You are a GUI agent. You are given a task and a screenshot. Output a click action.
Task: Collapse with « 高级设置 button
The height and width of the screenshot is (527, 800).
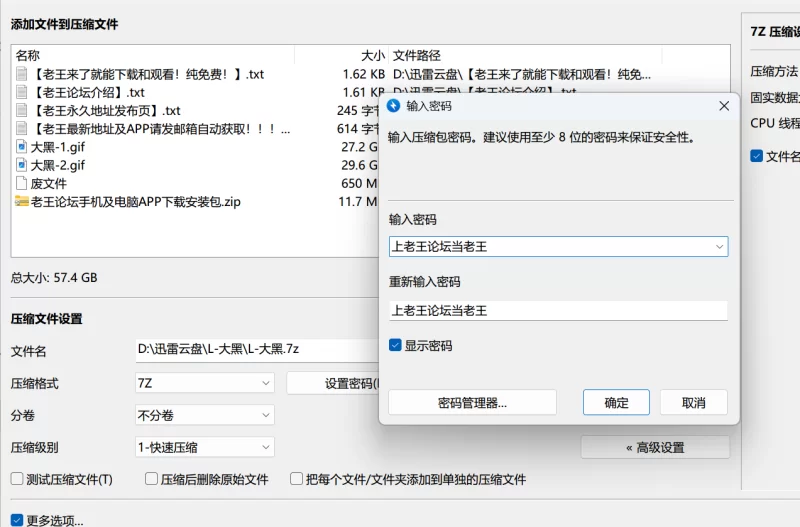[655, 447]
